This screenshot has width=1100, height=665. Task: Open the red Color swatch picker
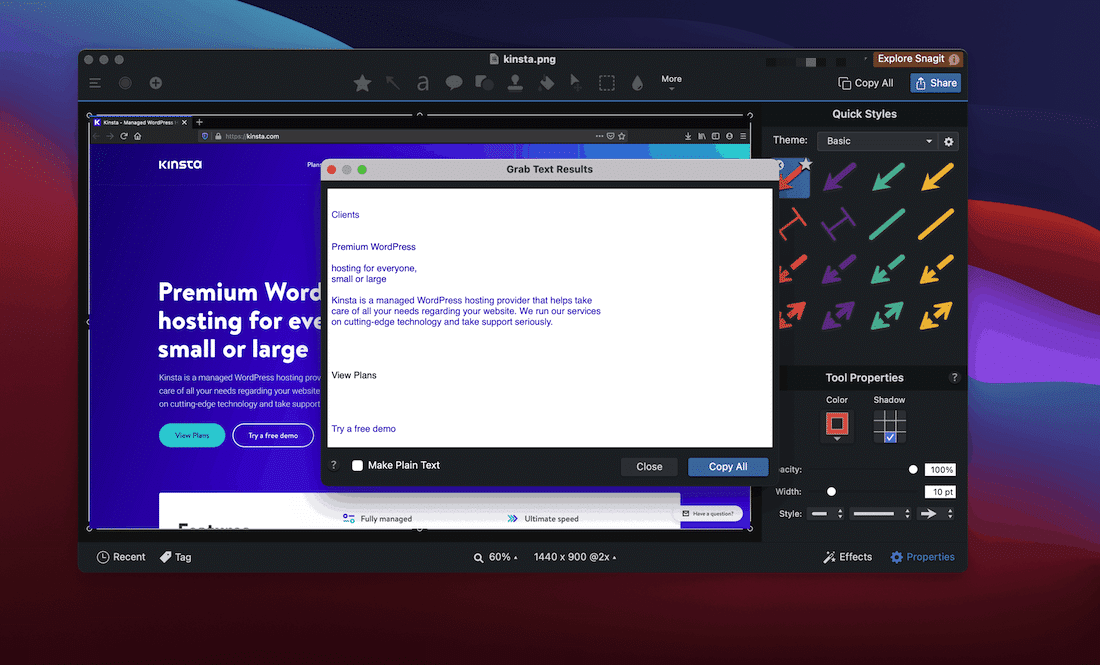coord(837,425)
